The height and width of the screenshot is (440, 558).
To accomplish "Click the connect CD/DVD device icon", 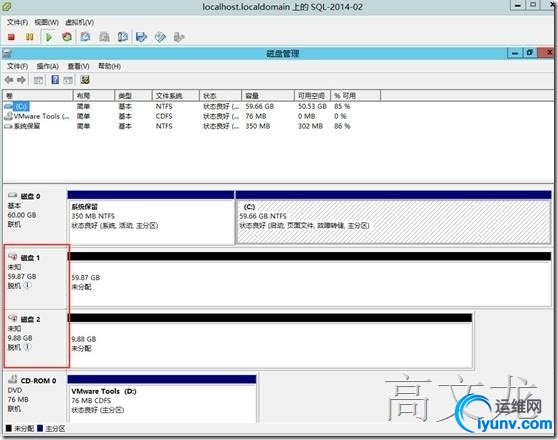I will coord(160,37).
